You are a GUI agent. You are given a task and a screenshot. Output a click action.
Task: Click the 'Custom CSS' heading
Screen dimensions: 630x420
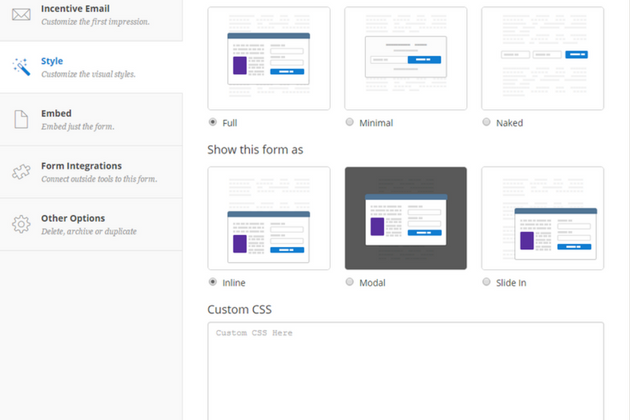tap(239, 309)
